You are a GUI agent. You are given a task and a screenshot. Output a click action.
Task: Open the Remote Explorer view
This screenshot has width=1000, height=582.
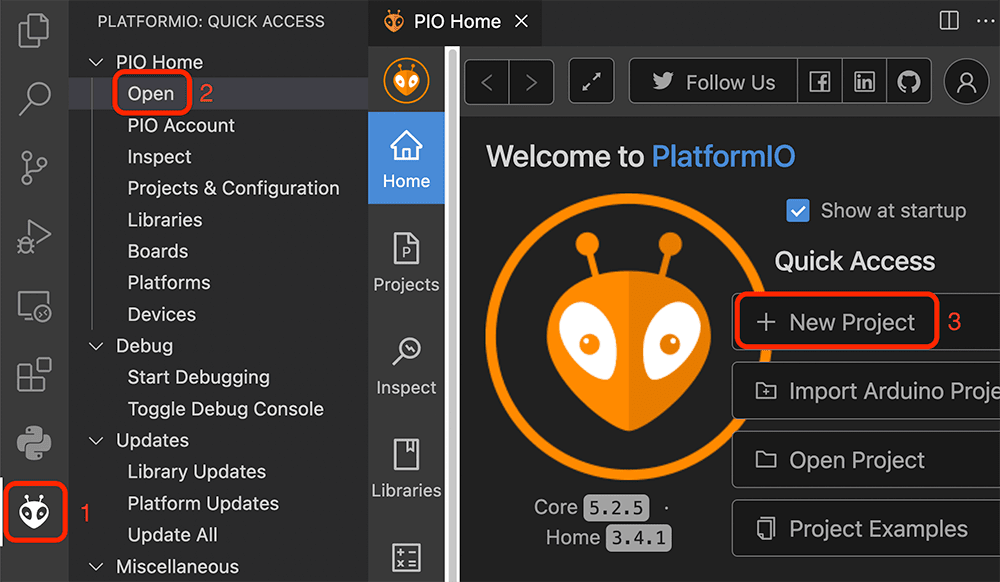click(34, 307)
